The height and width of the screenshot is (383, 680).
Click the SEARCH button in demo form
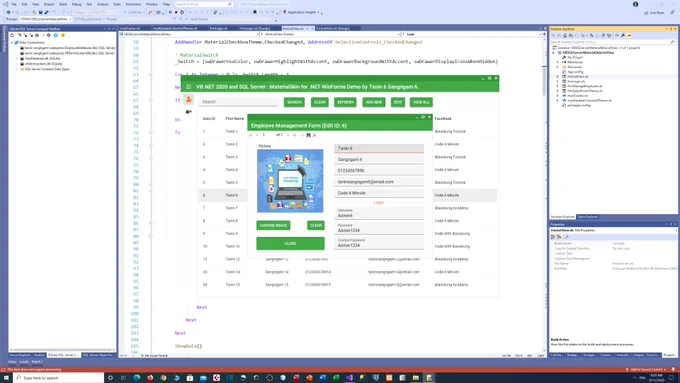[x=294, y=102]
